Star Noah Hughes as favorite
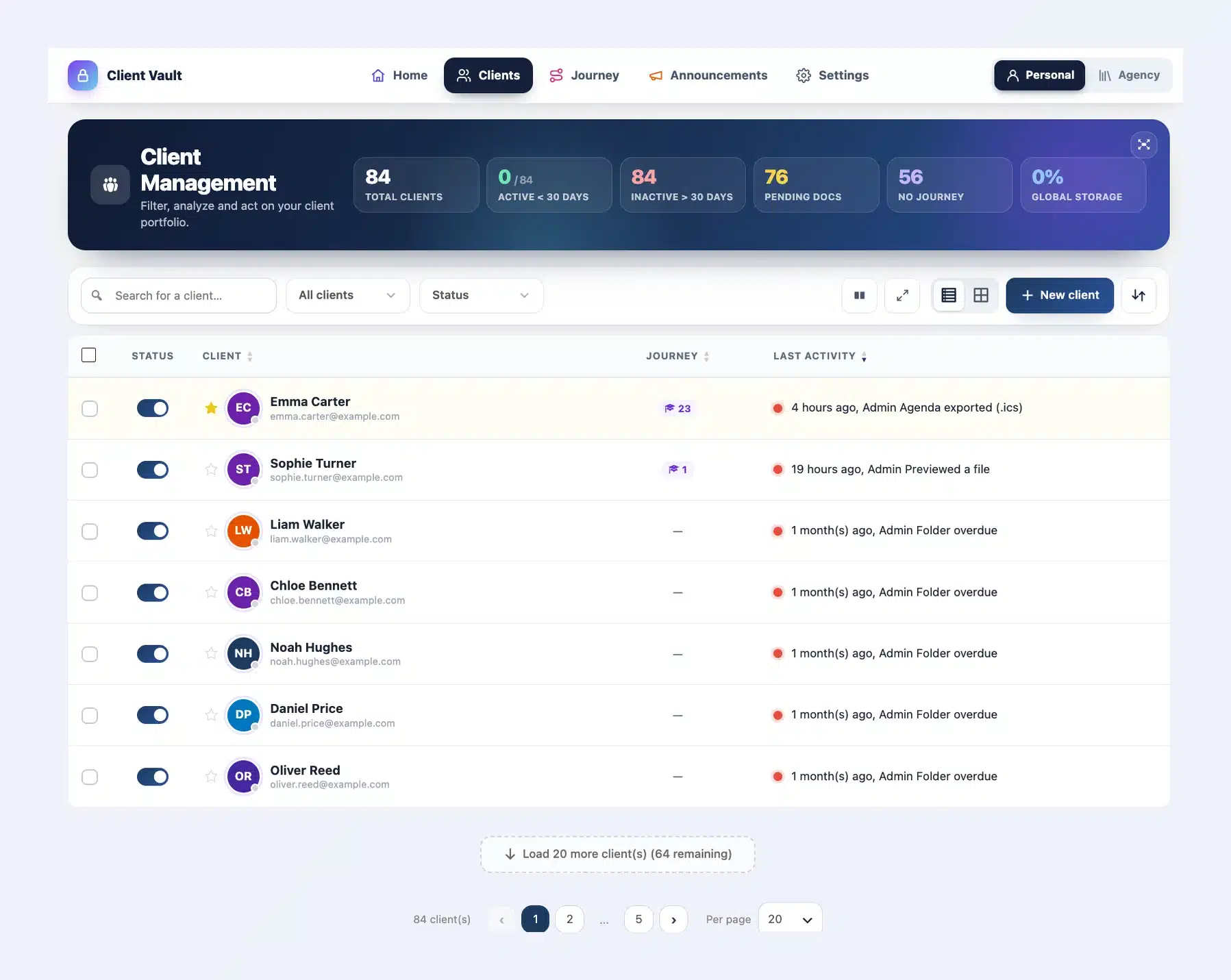Viewport: 1231px width, 980px height. point(211,653)
